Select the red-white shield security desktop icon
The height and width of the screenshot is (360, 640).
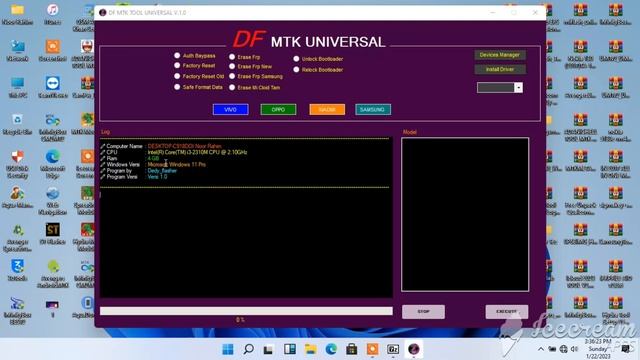click(17, 164)
